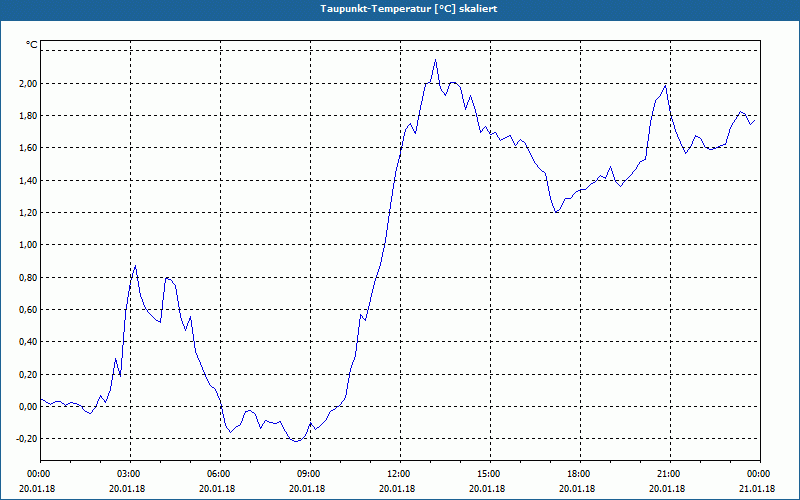Select the '20.01.18' date below '09:00'
The image size is (800, 500).
(x=307, y=489)
